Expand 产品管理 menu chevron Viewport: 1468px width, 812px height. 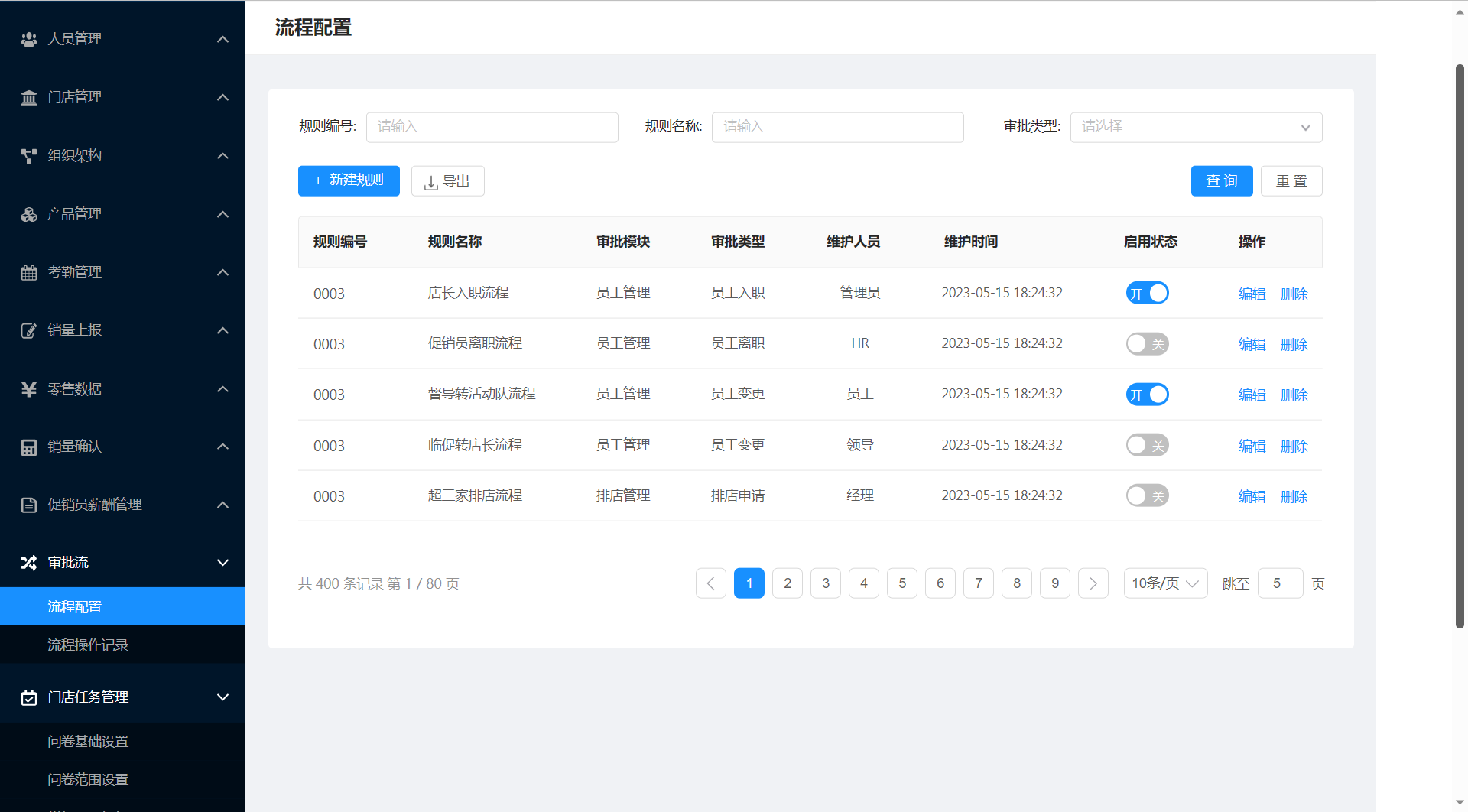(222, 214)
